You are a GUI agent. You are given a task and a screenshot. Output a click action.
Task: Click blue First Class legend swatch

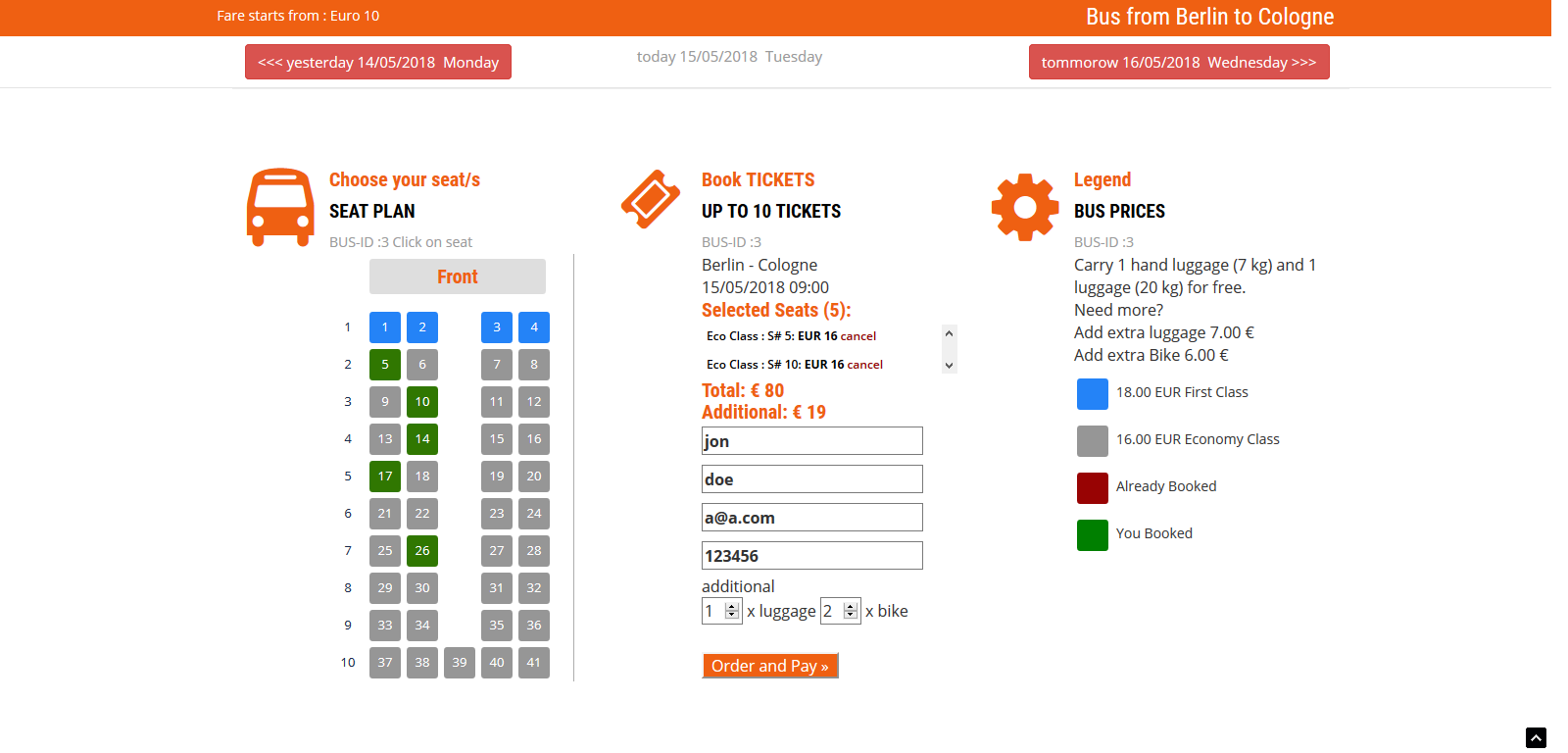click(1093, 394)
